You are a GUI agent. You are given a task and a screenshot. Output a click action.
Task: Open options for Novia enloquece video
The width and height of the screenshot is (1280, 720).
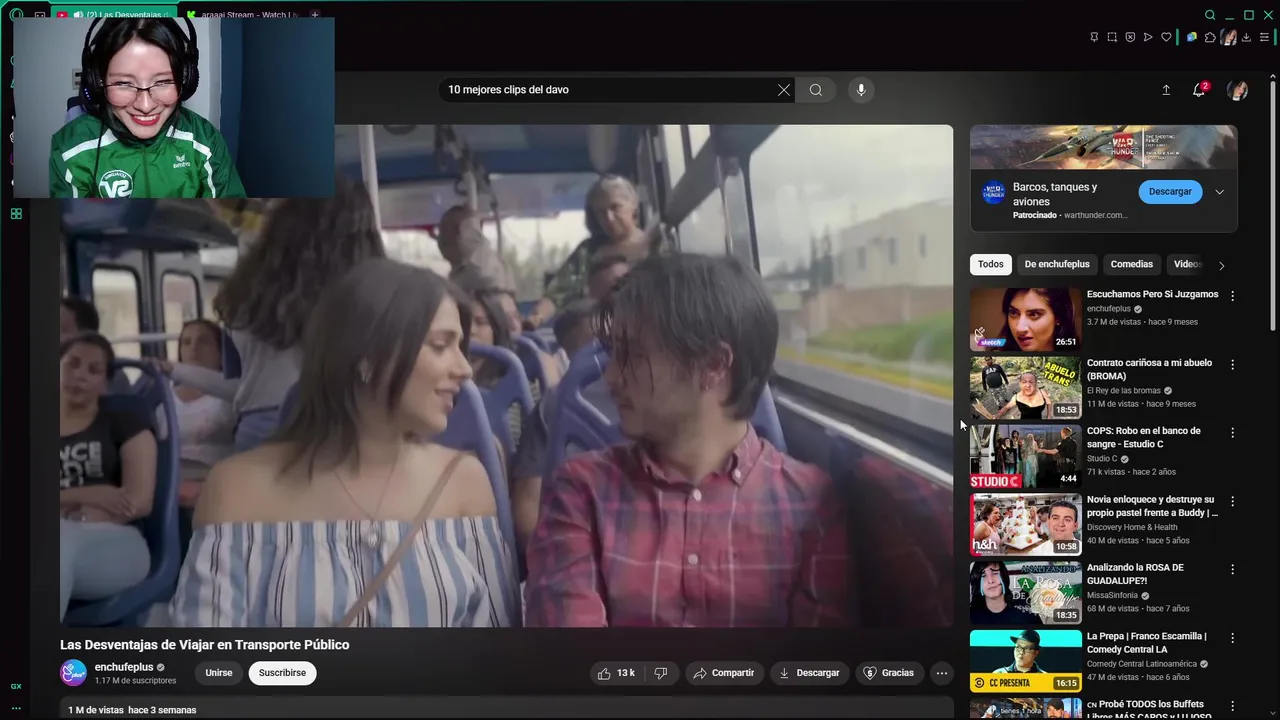tap(1232, 501)
